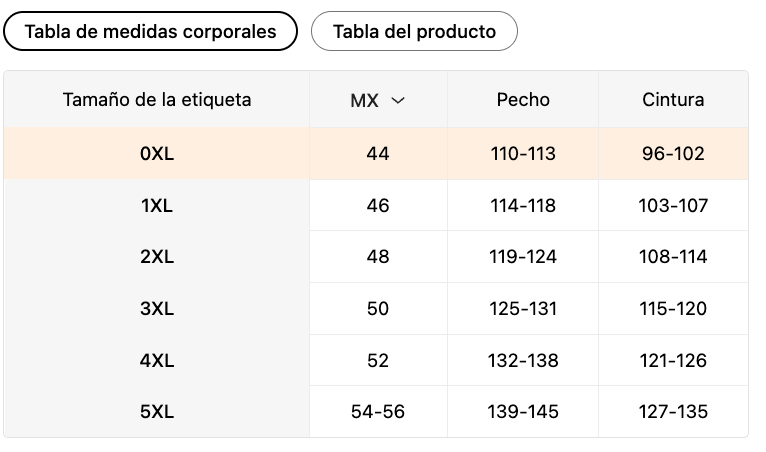766x452 pixels.
Task: Select the 5XL size row label
Action: [157, 412]
